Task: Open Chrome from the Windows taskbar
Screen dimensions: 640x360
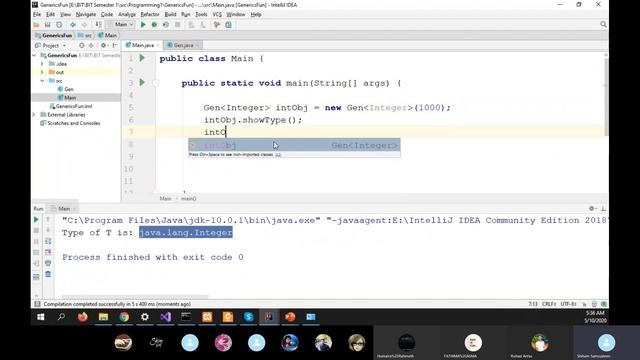Action: coord(124,317)
